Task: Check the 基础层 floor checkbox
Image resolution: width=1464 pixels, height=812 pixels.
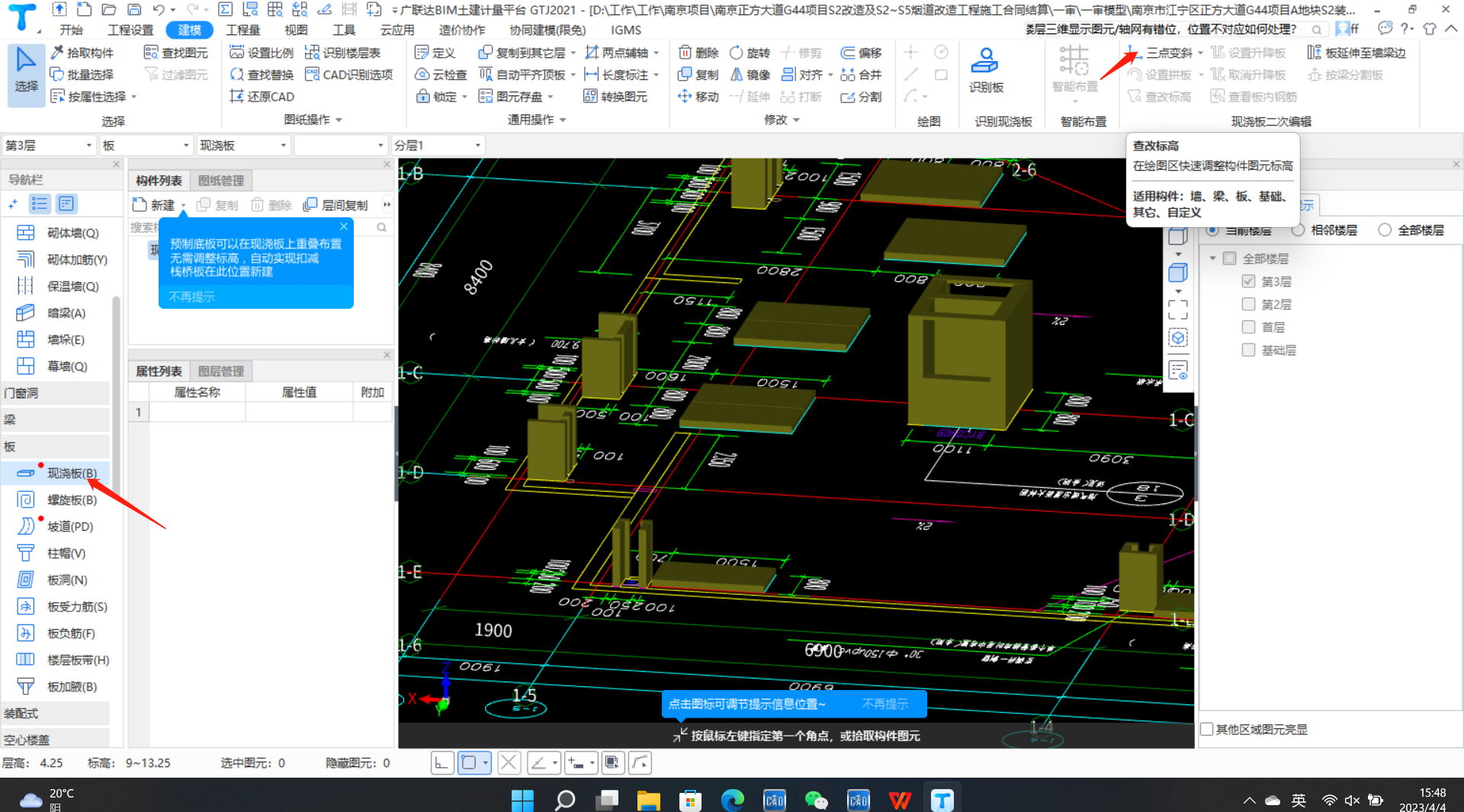Action: pyautogui.click(x=1248, y=350)
